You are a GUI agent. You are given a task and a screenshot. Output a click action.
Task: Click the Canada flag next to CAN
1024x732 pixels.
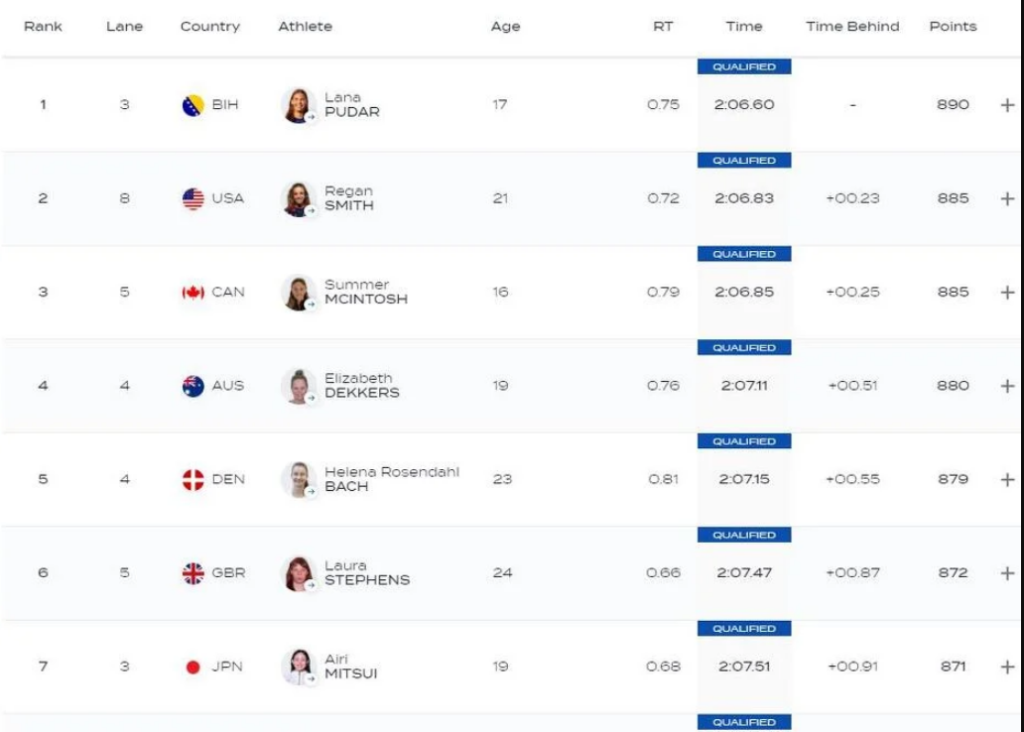point(193,292)
